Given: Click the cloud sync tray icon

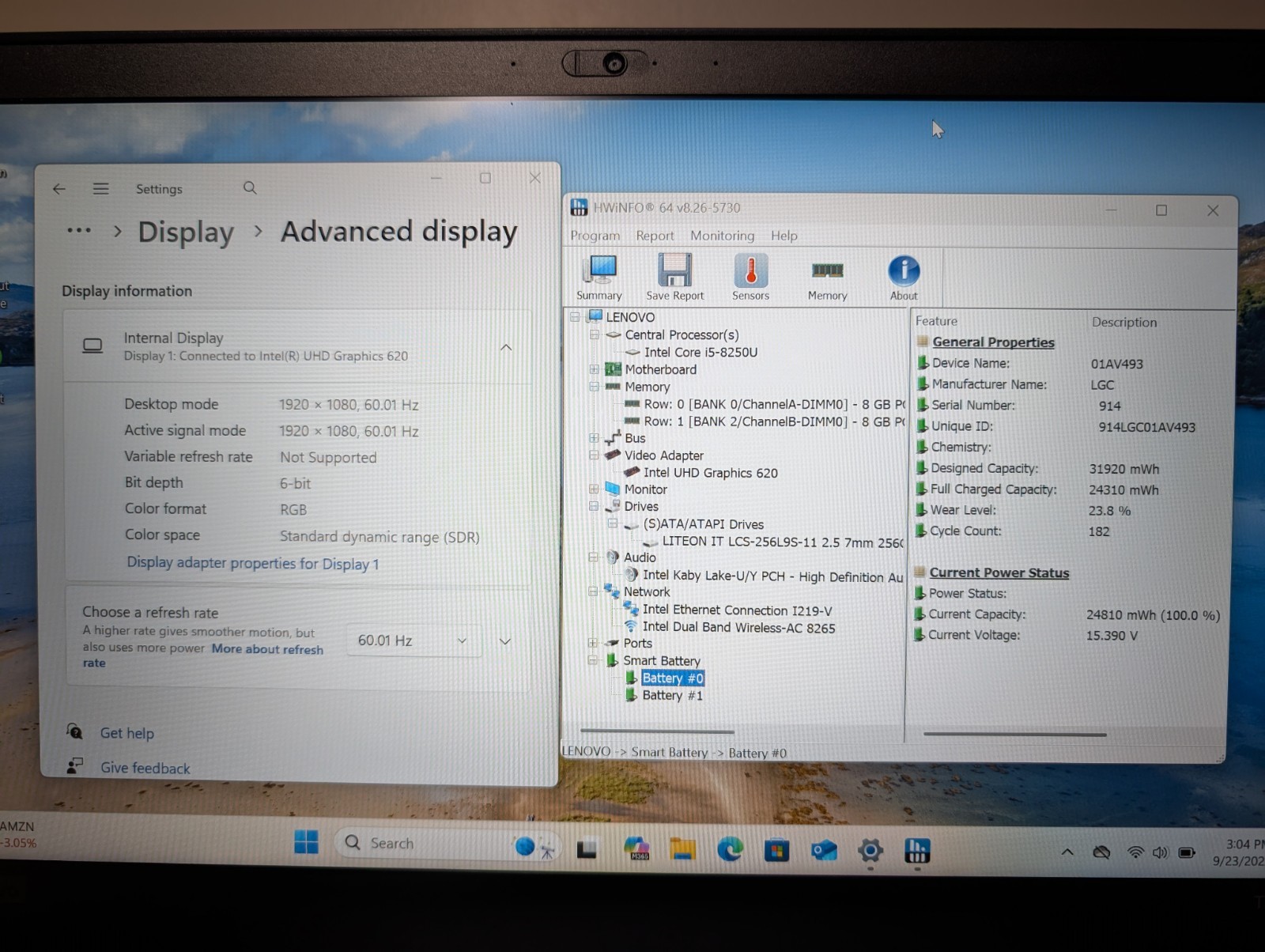Looking at the screenshot, I should (1101, 852).
